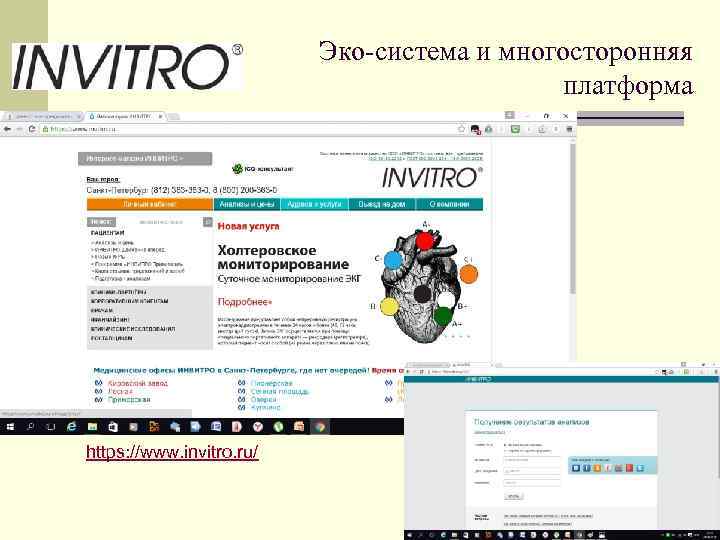
Task: Click the 'Кировский завод' office link
Action: 138,383
